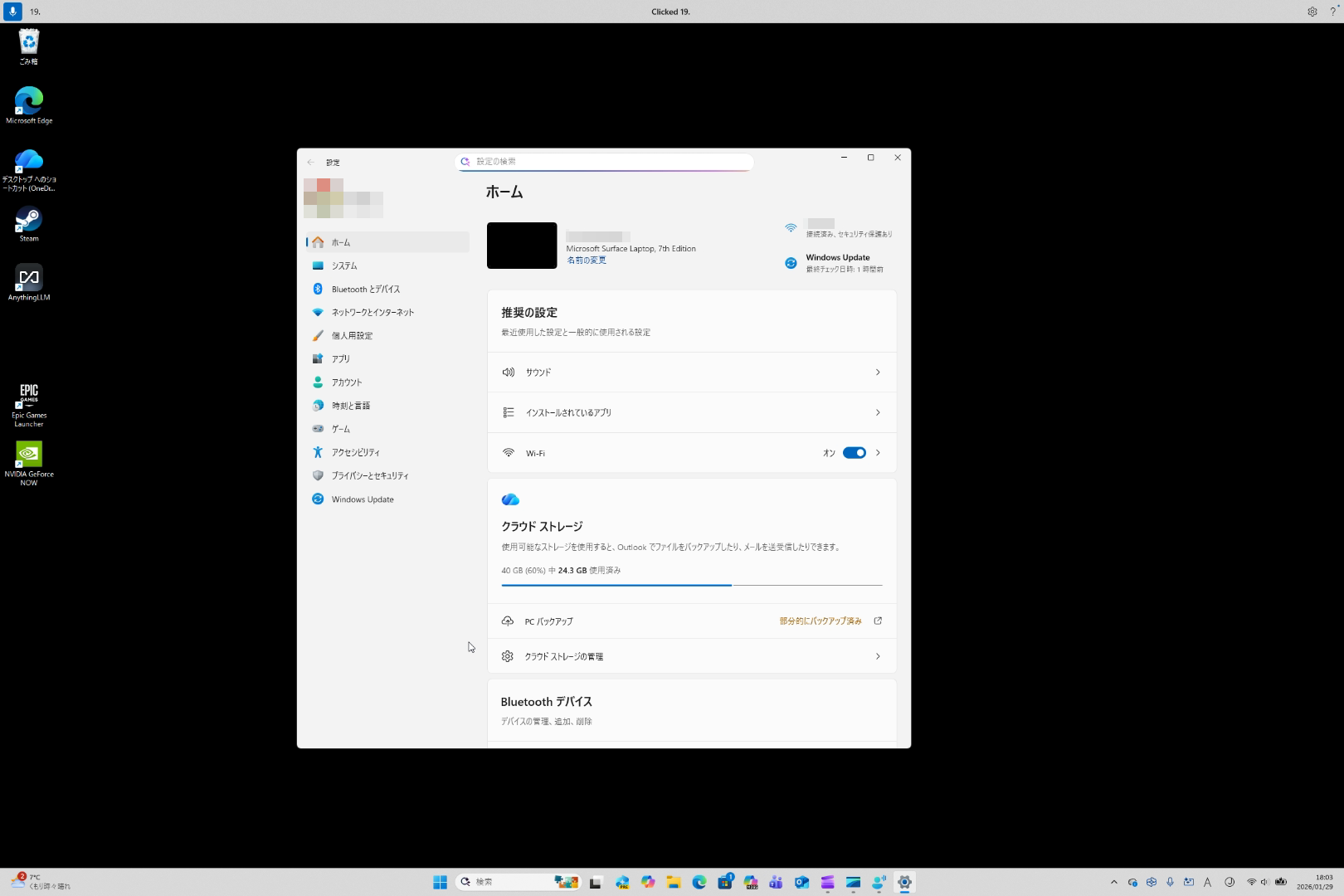Viewport: 1344px width, 896px height.
Task: Open ネットワークとインターネット settings
Action: tap(387, 312)
